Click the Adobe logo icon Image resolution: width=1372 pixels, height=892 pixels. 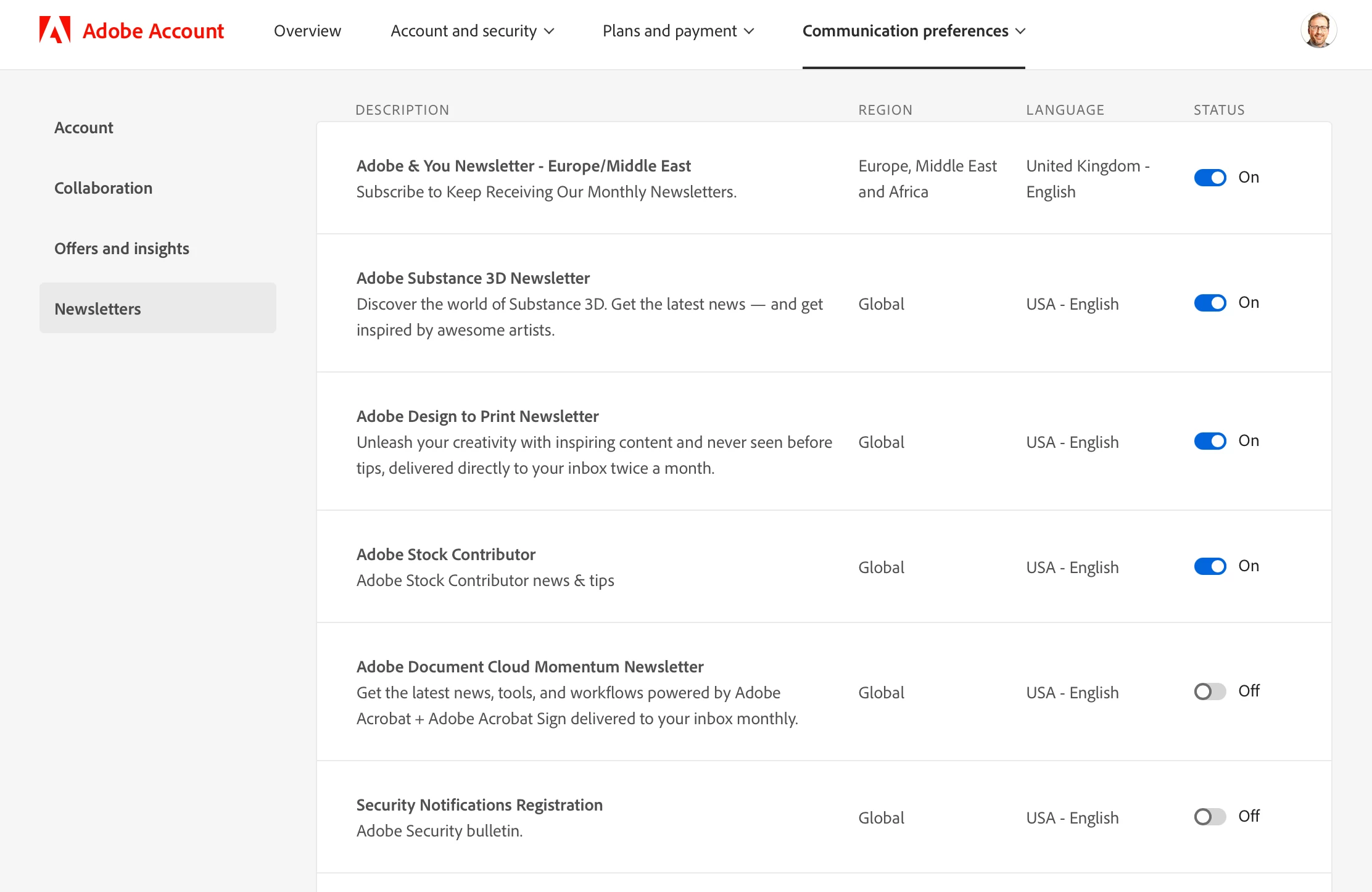(x=55, y=30)
